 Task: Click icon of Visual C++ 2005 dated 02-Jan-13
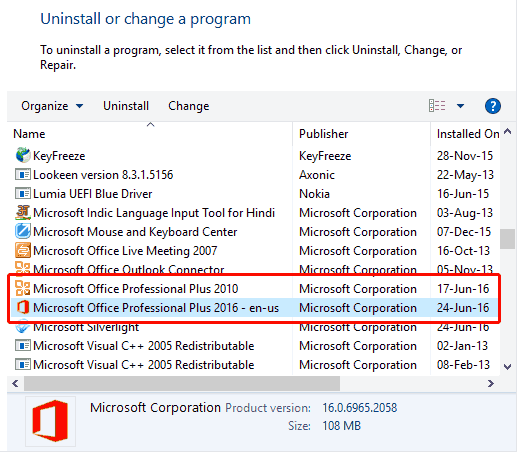pyautogui.click(x=23, y=345)
